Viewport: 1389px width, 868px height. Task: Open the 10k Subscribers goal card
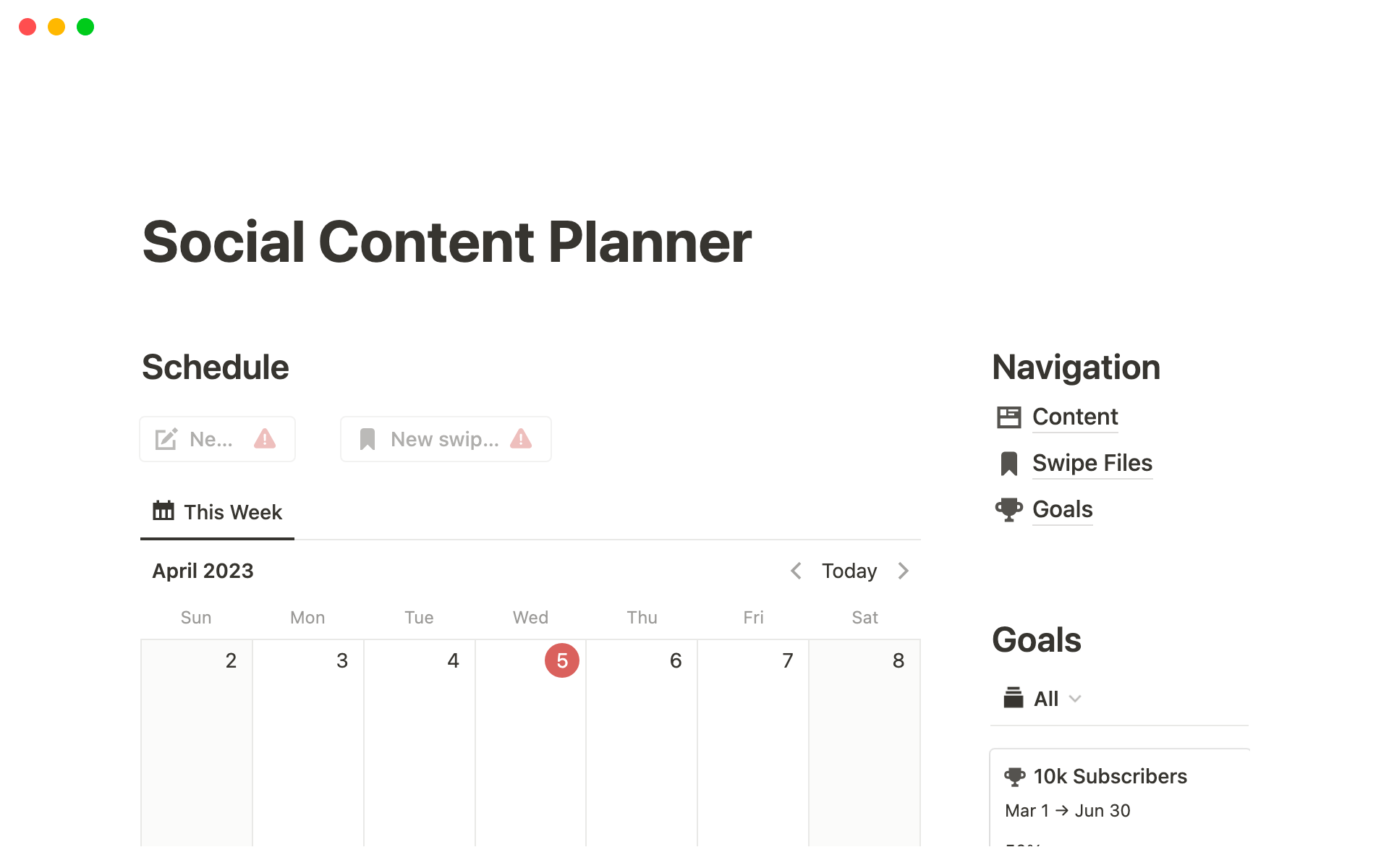point(1110,777)
